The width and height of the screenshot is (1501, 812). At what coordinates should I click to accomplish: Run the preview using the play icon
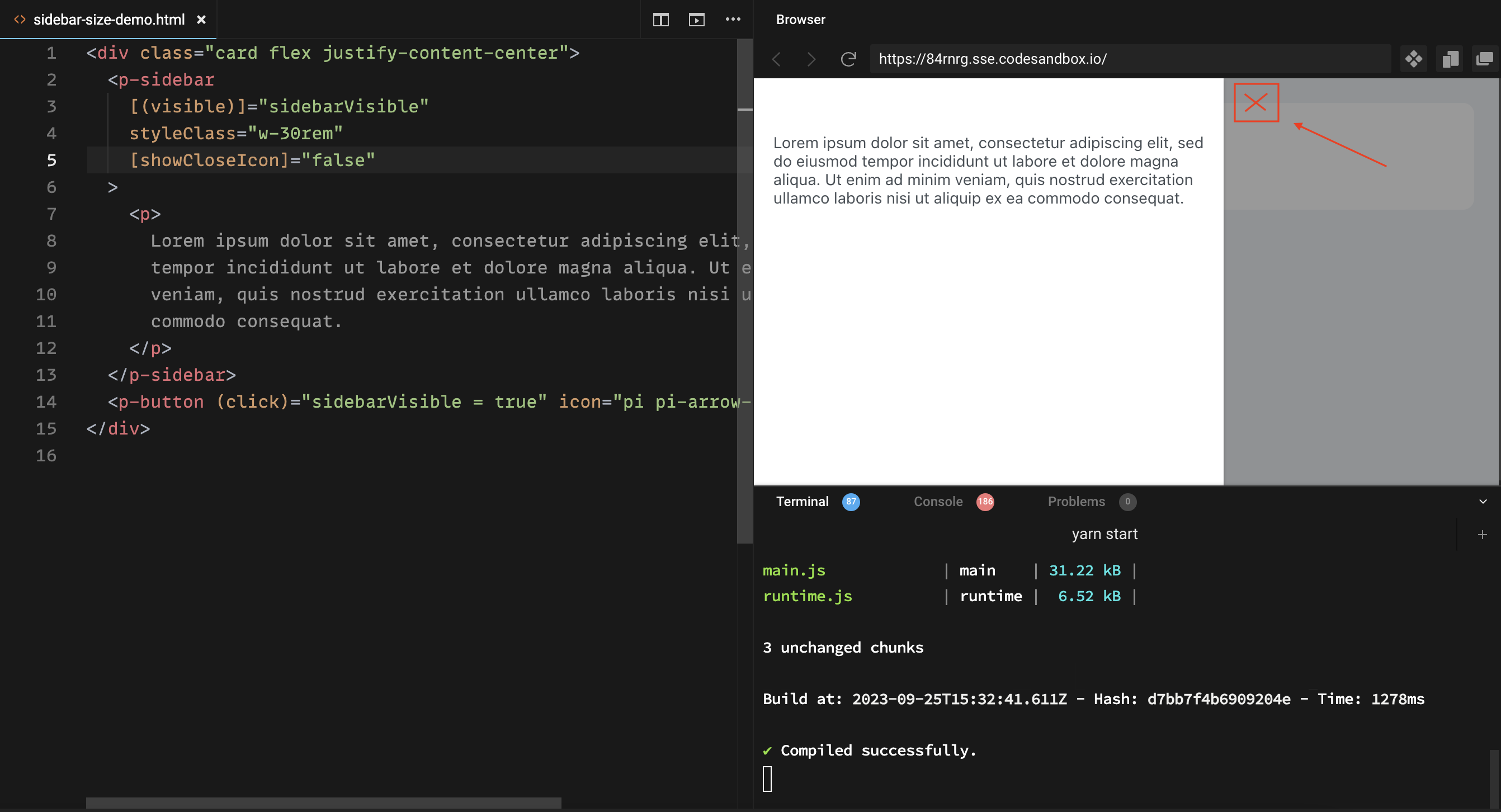[696, 19]
